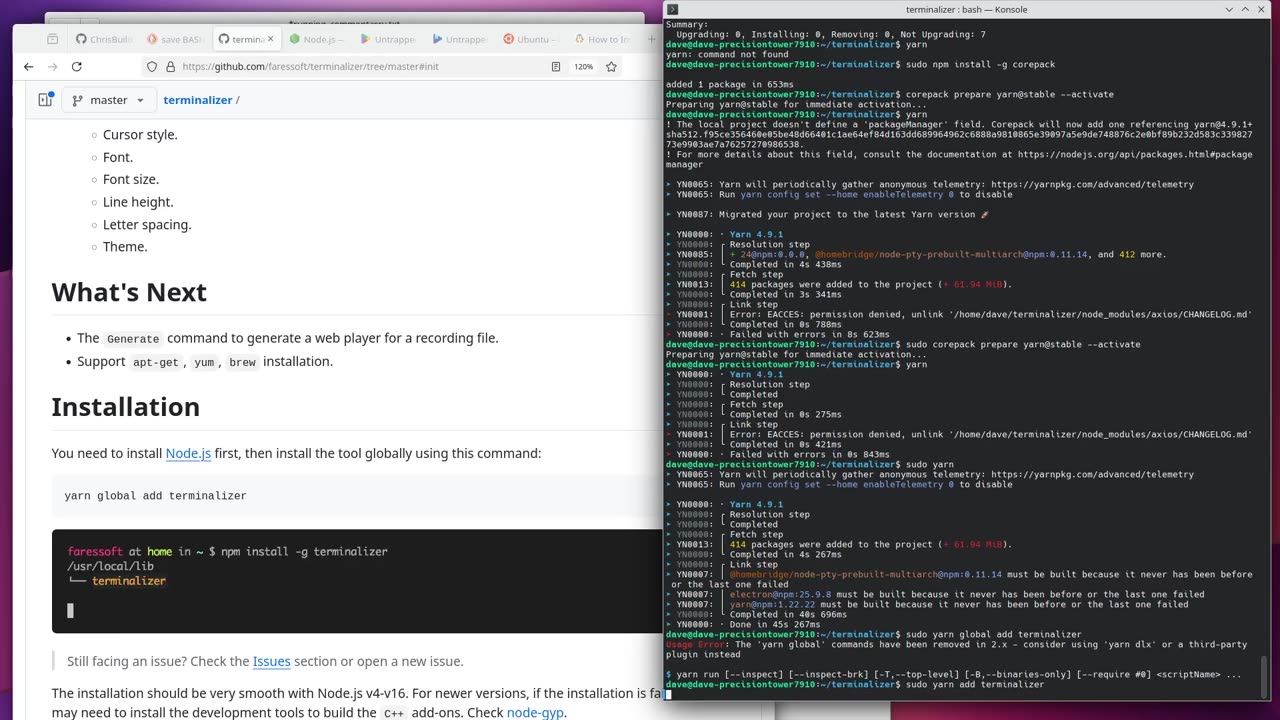Click the 'sudo yarn add terminalizer' command line
The height and width of the screenshot is (720, 1280).
[974, 684]
